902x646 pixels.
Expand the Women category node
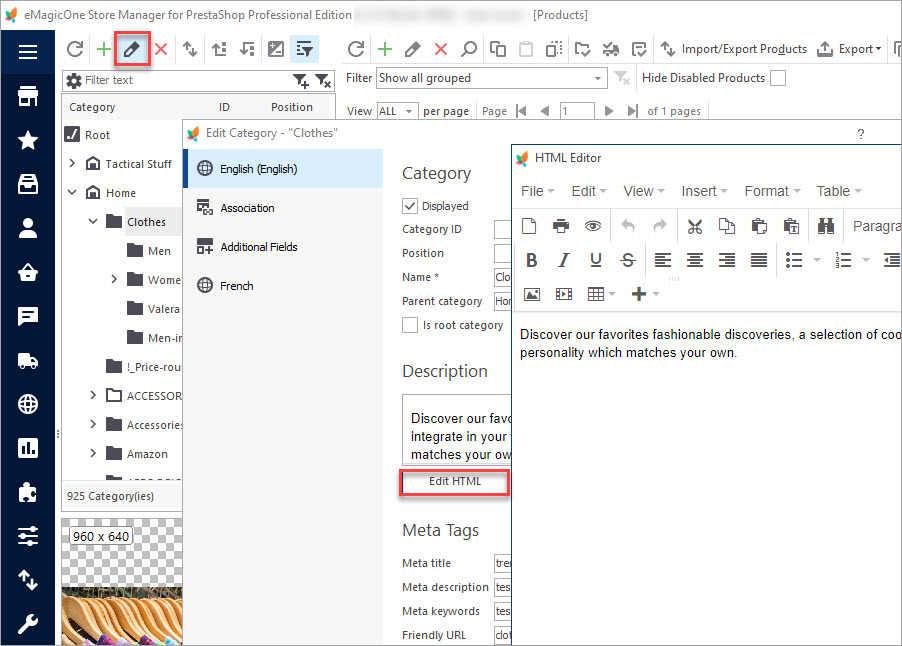tap(114, 280)
